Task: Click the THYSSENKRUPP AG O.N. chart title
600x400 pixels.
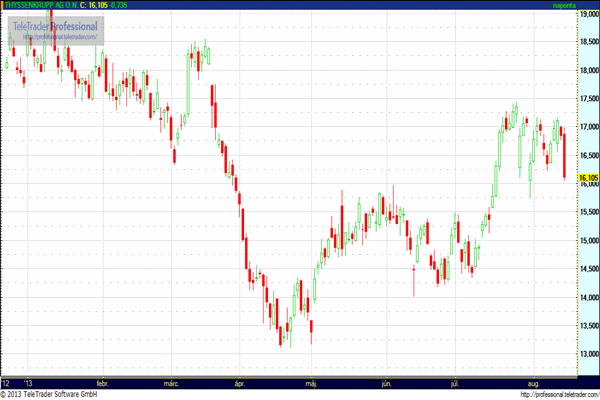Action: (x=47, y=6)
